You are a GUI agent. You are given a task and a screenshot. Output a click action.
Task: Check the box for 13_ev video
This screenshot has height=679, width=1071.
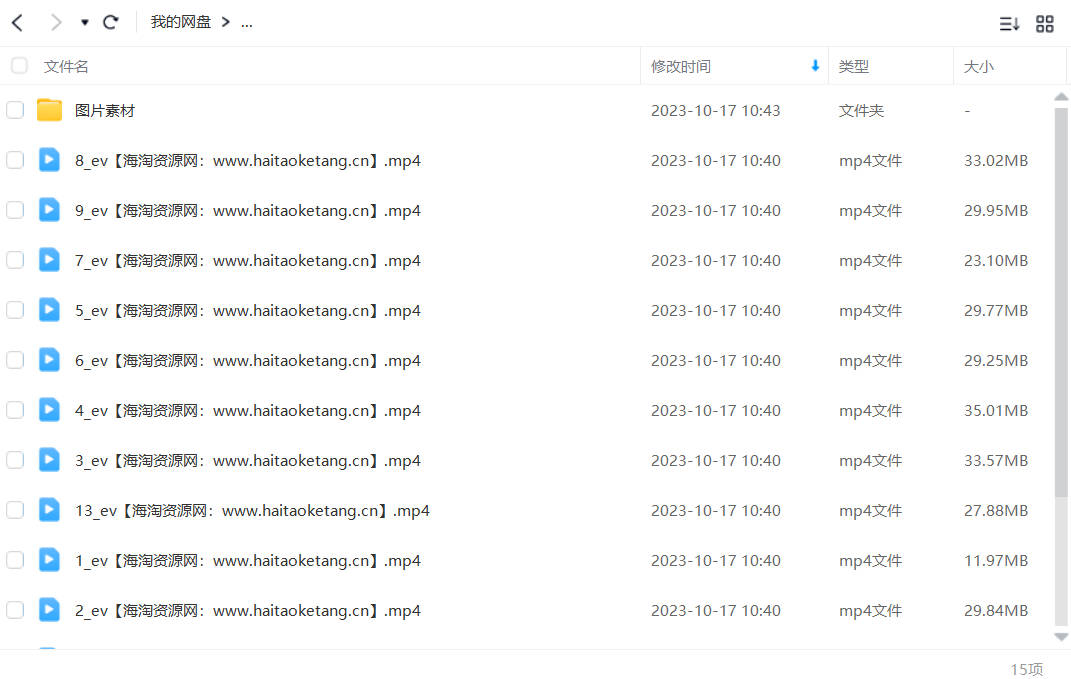coord(15,510)
